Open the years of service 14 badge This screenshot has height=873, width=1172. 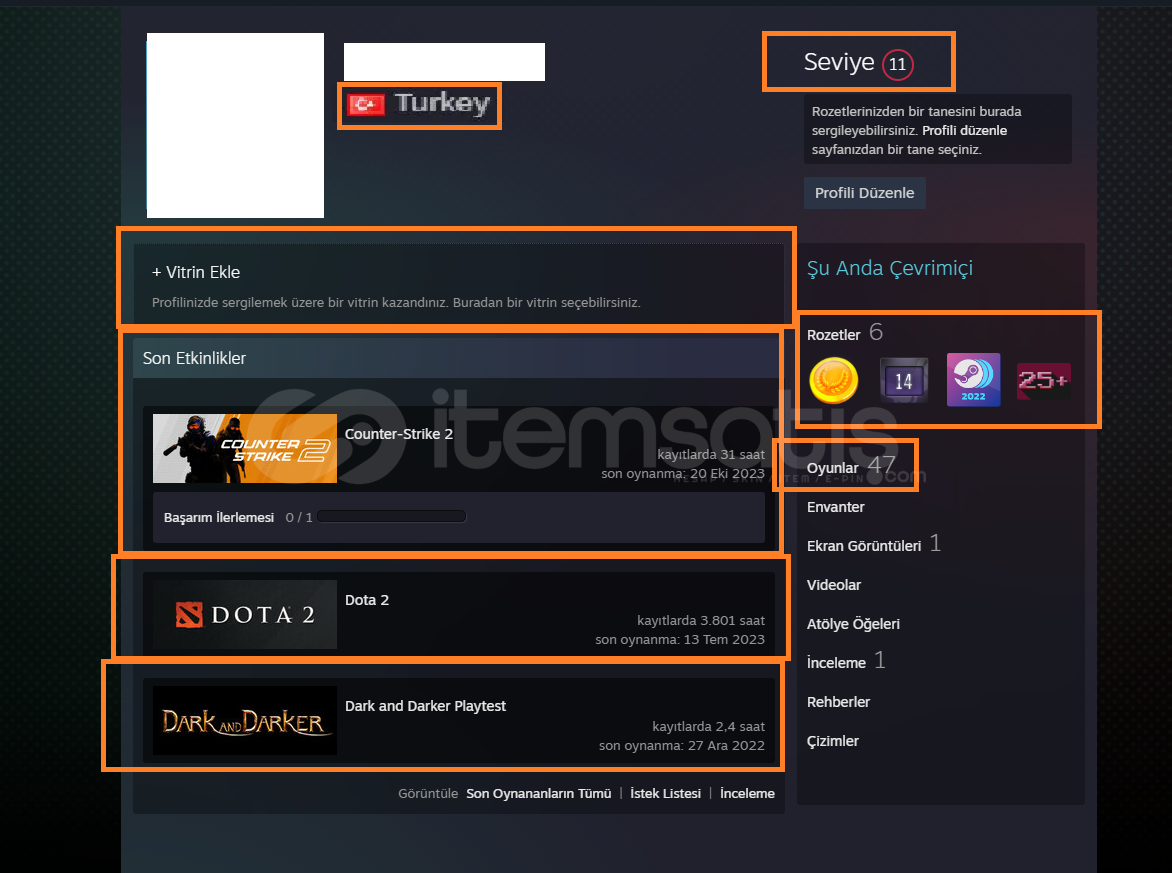pos(904,380)
